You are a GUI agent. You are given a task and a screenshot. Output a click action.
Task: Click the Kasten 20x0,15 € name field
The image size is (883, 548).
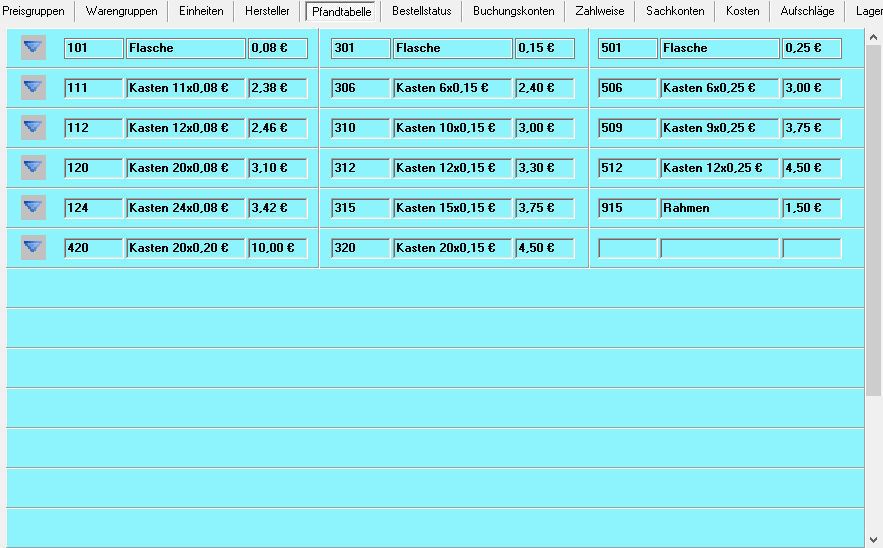click(x=453, y=248)
